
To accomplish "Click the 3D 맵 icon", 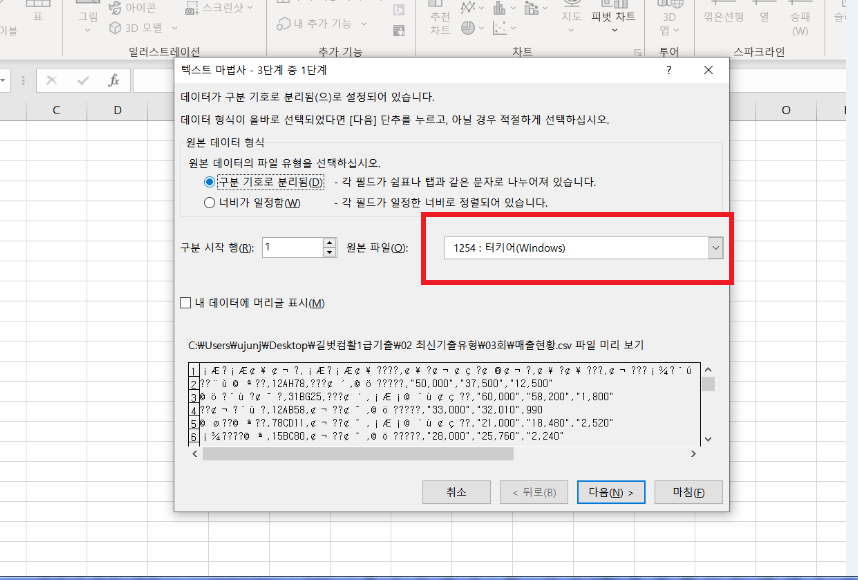I will coord(669,22).
